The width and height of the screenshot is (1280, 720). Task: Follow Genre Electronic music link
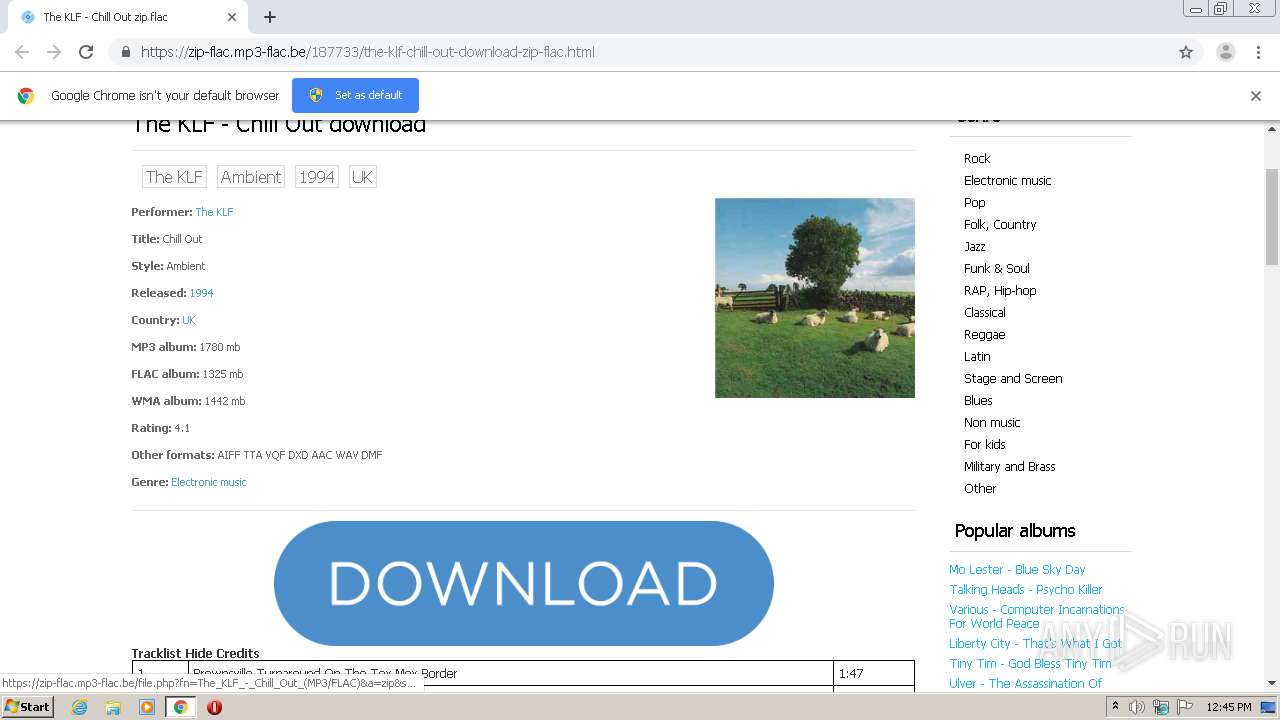(208, 482)
